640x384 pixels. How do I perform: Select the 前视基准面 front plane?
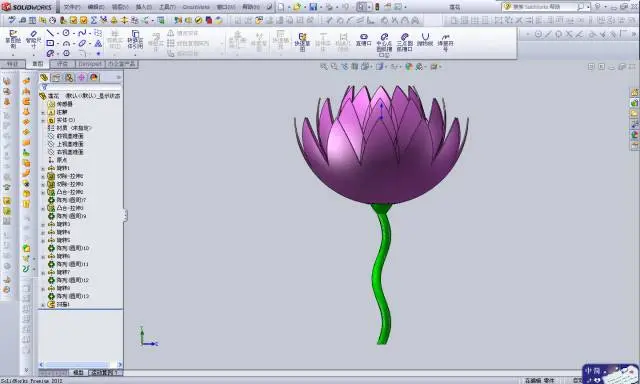[70, 136]
